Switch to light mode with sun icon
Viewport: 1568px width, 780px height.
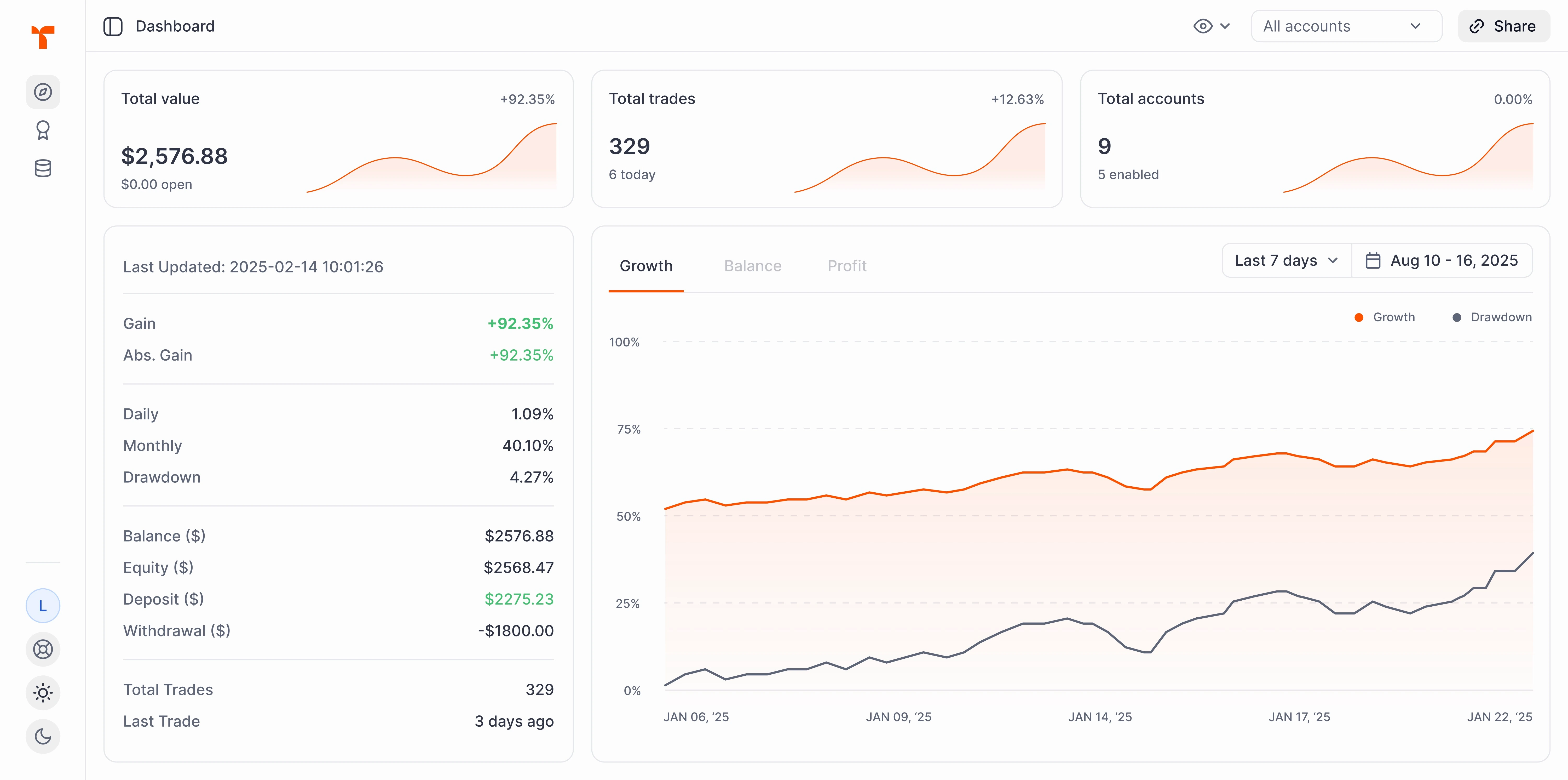tap(43, 693)
